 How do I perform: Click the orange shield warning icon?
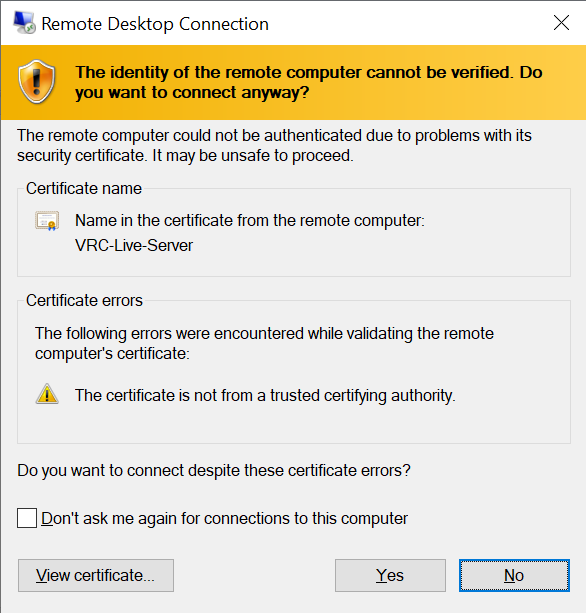click(x=36, y=82)
